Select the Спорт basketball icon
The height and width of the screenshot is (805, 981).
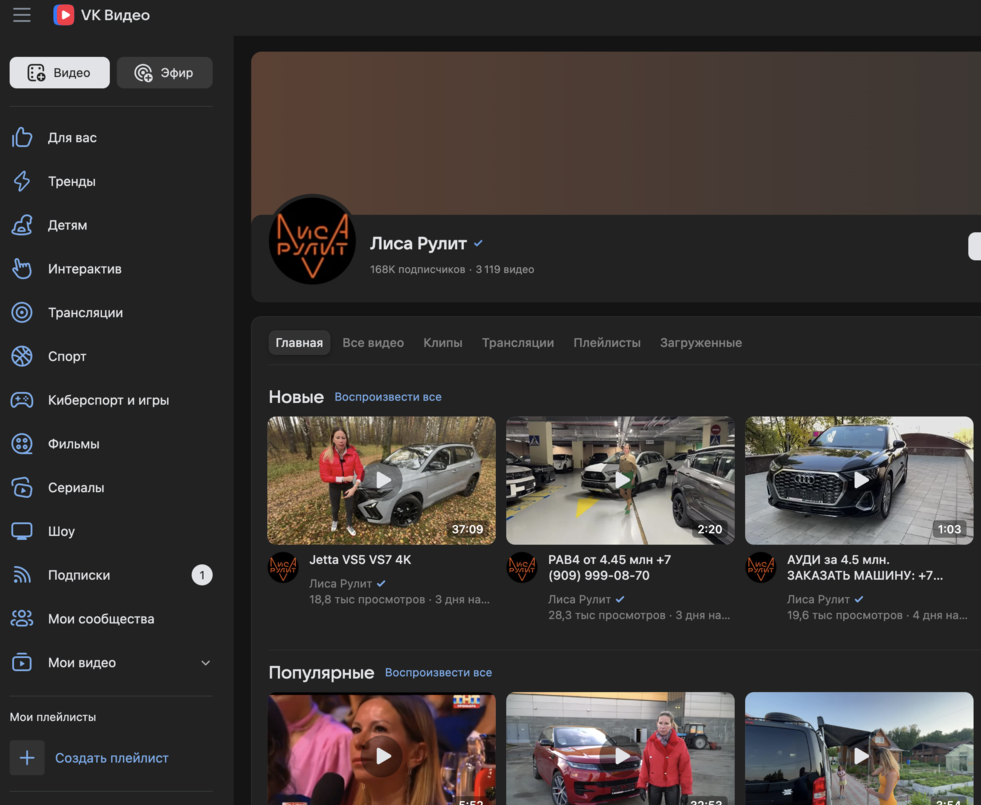click(x=22, y=357)
